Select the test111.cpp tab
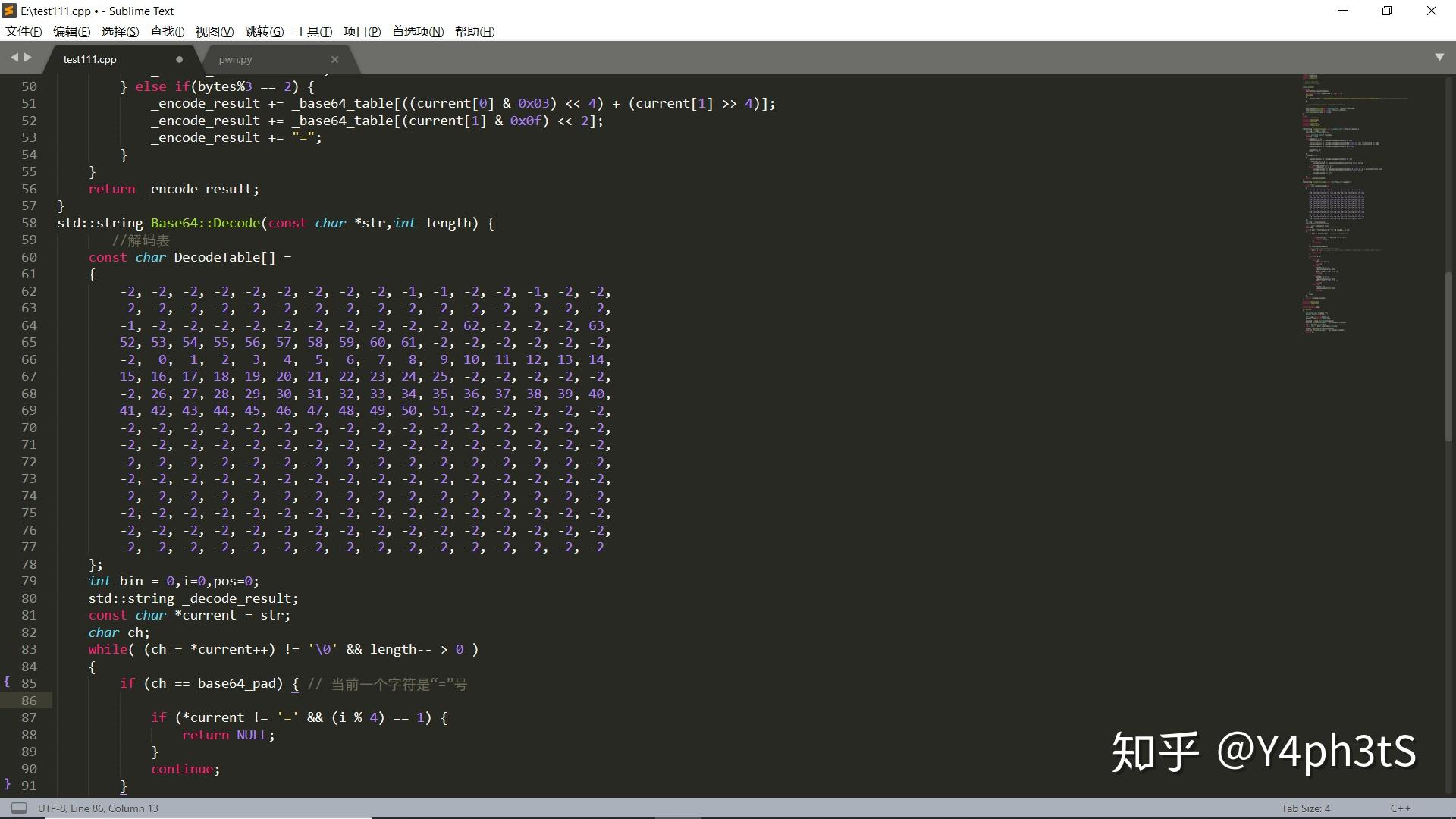Screen dimensions: 1456x819 tap(91, 59)
